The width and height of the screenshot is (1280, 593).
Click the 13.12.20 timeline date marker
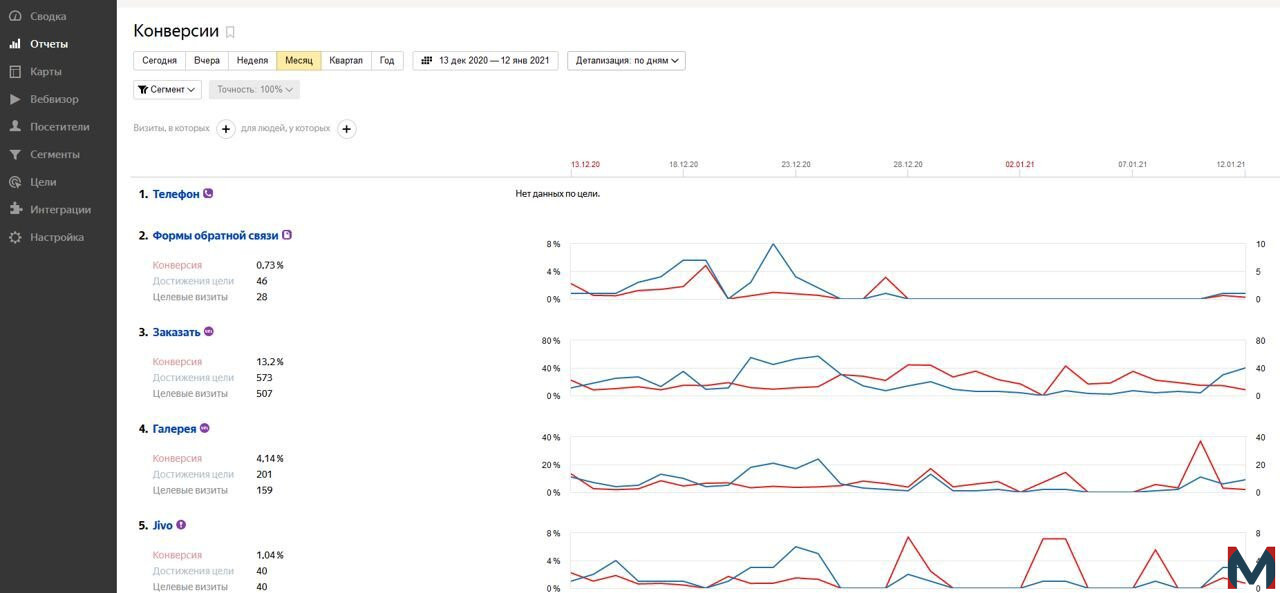pyautogui.click(x=585, y=164)
